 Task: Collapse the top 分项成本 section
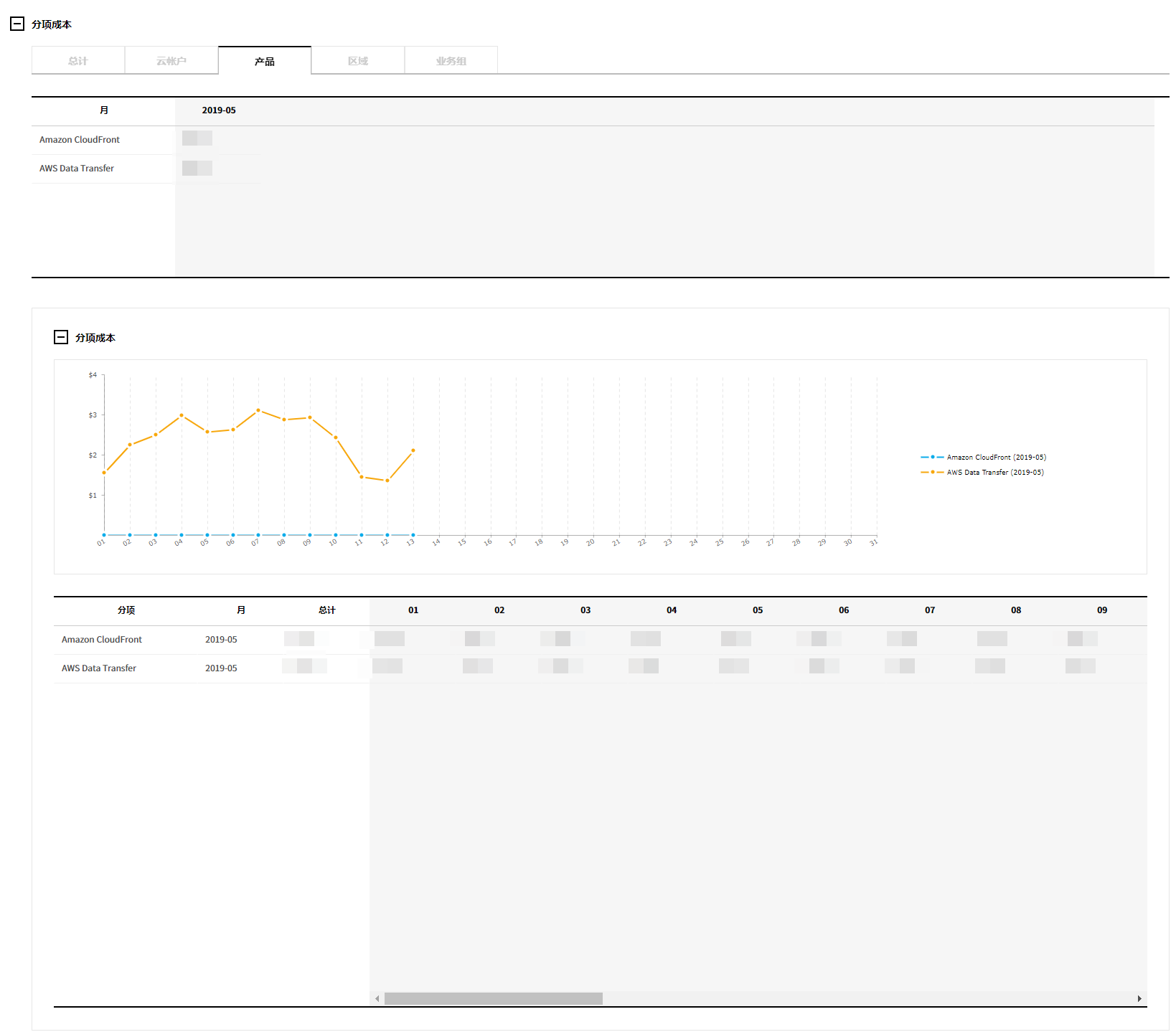(x=17, y=24)
